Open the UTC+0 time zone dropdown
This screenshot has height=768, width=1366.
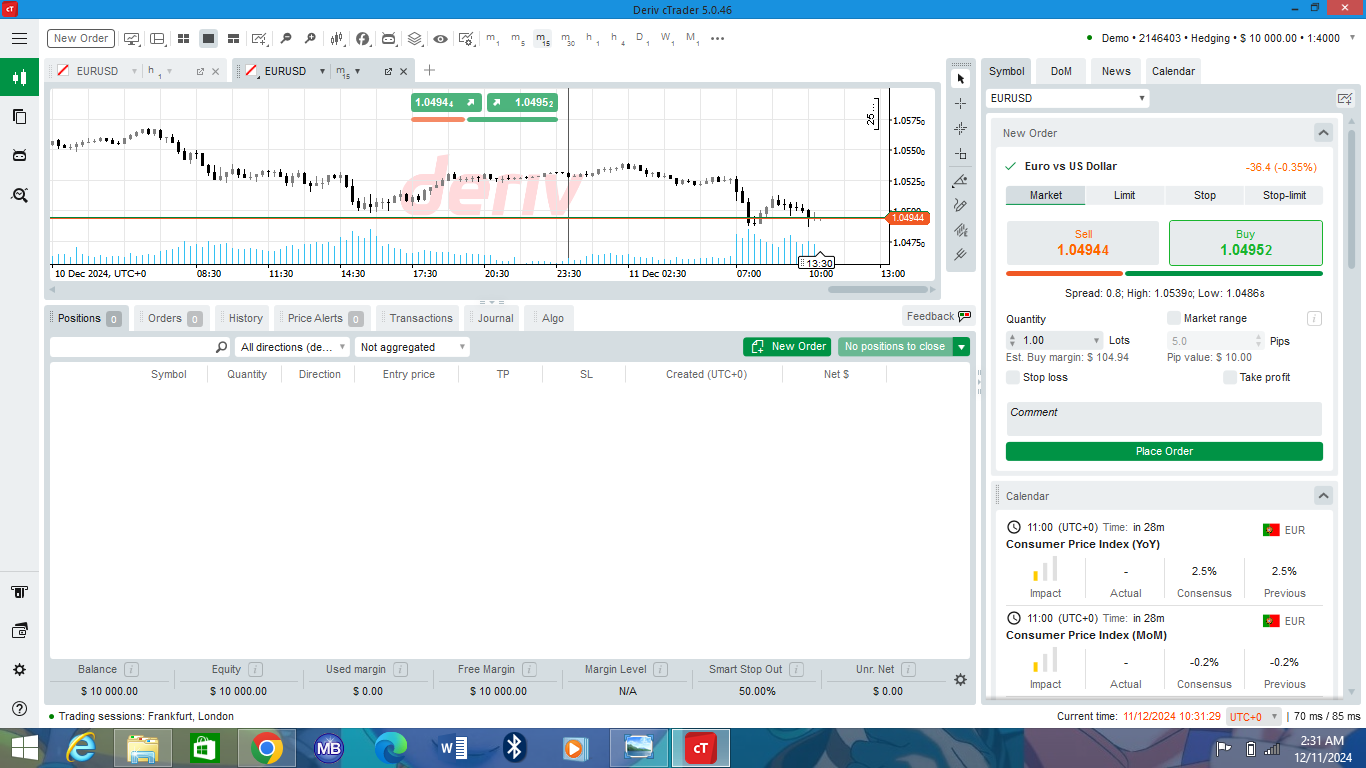(1254, 716)
